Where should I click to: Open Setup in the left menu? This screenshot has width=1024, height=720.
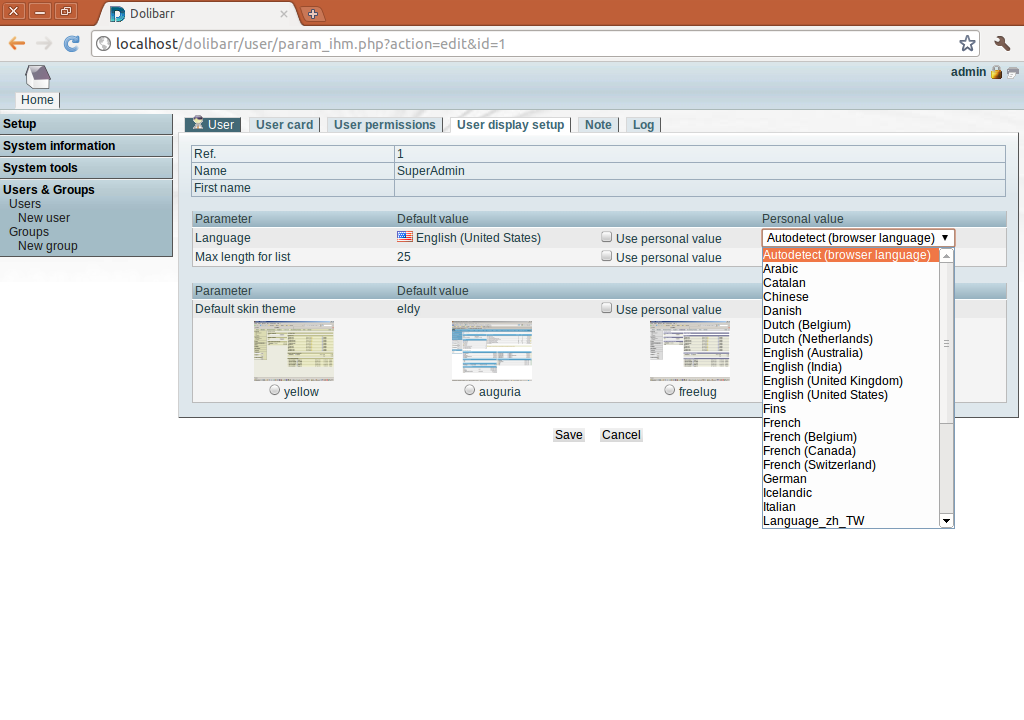pos(20,124)
